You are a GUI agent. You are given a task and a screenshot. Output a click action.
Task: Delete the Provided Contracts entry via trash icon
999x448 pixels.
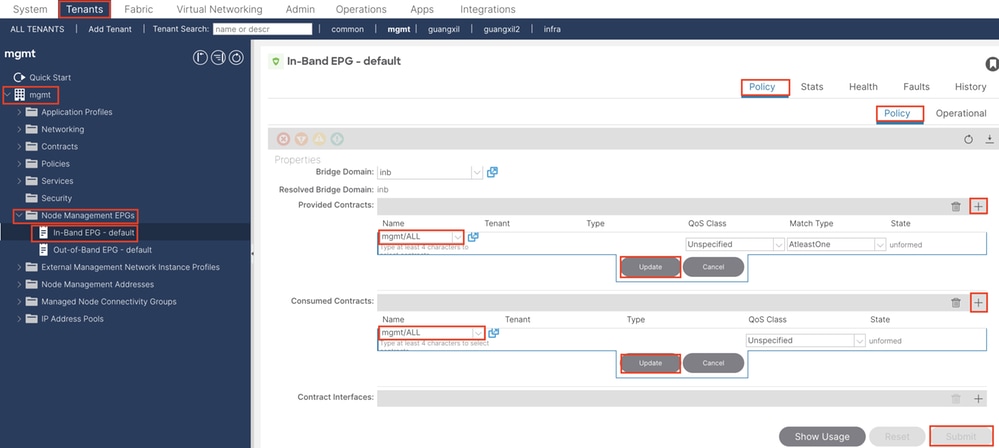pos(955,206)
